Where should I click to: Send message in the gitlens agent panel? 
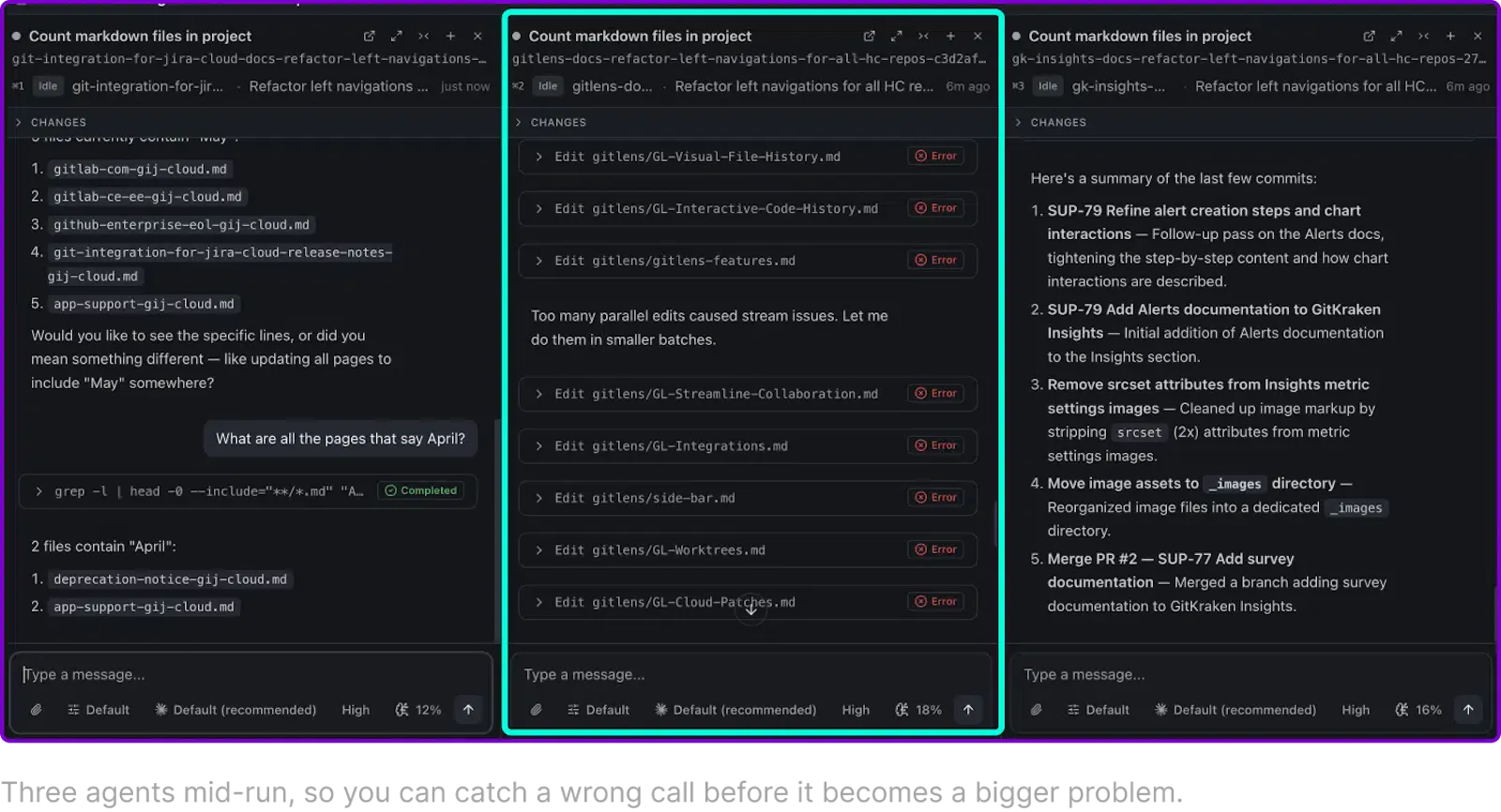pyautogui.click(x=968, y=710)
